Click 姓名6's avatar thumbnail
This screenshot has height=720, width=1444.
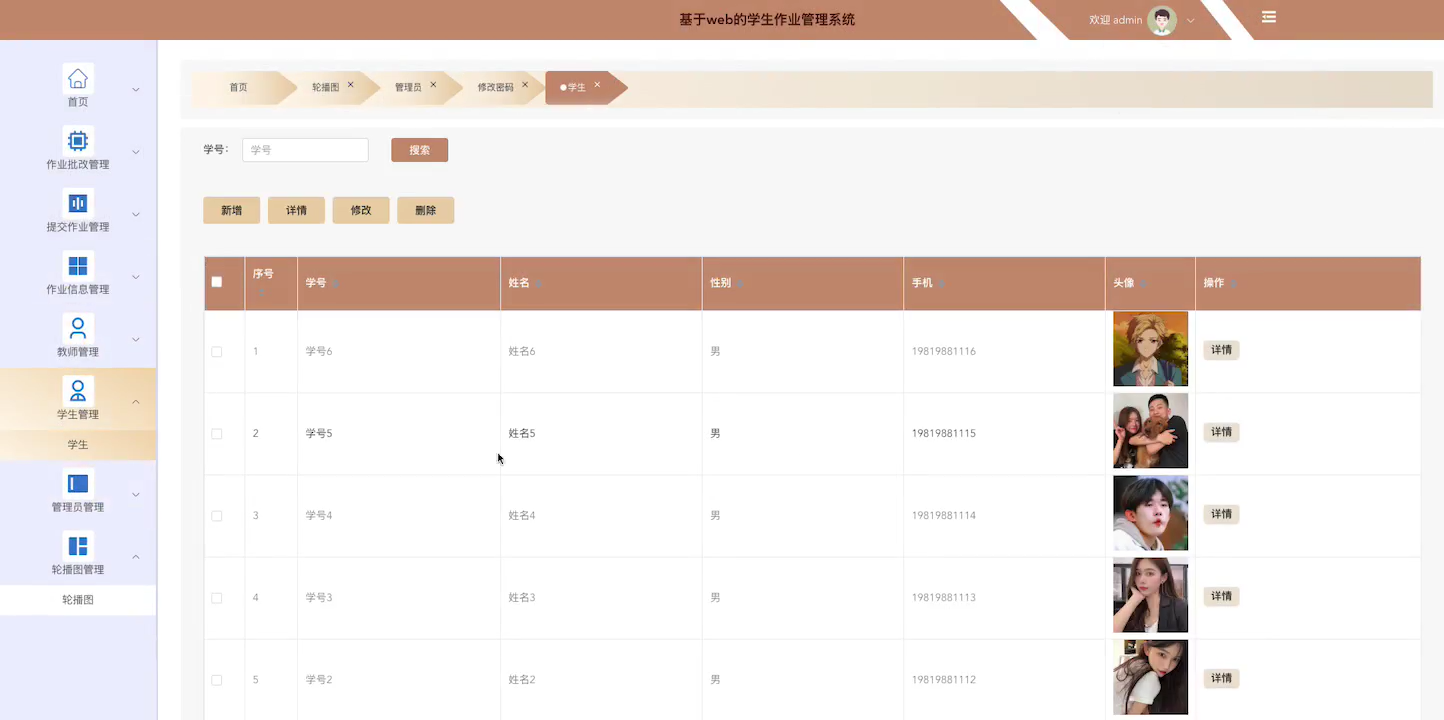coord(1150,349)
